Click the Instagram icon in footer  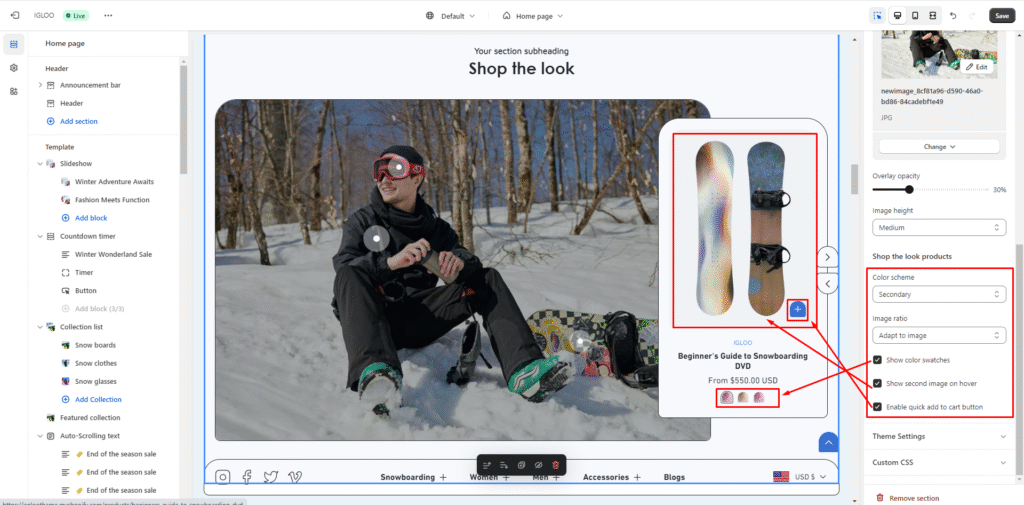(223, 477)
